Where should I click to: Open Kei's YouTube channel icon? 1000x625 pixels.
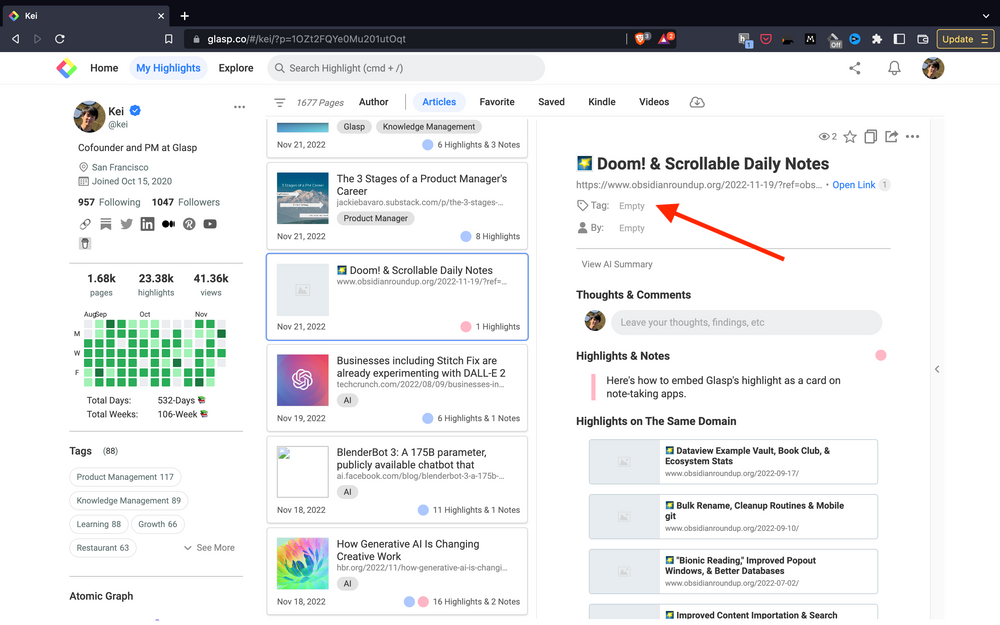point(210,224)
